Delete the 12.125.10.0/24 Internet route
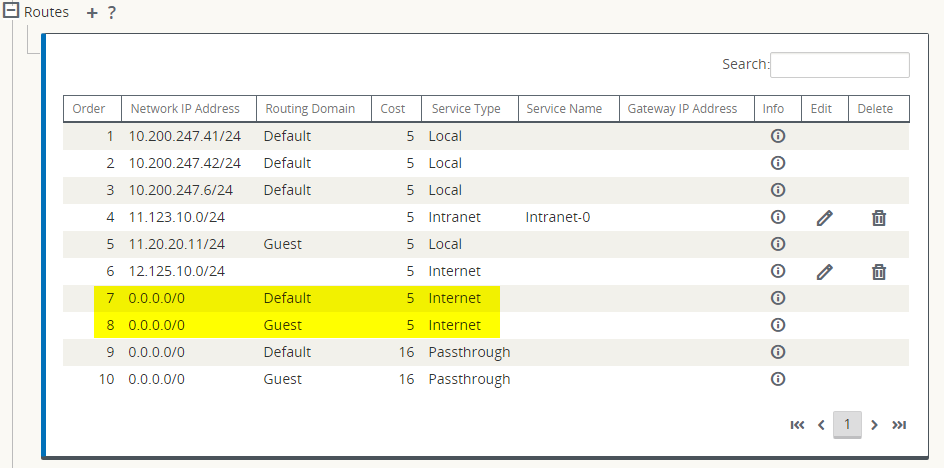Viewport: 944px width, 468px height. [879, 272]
